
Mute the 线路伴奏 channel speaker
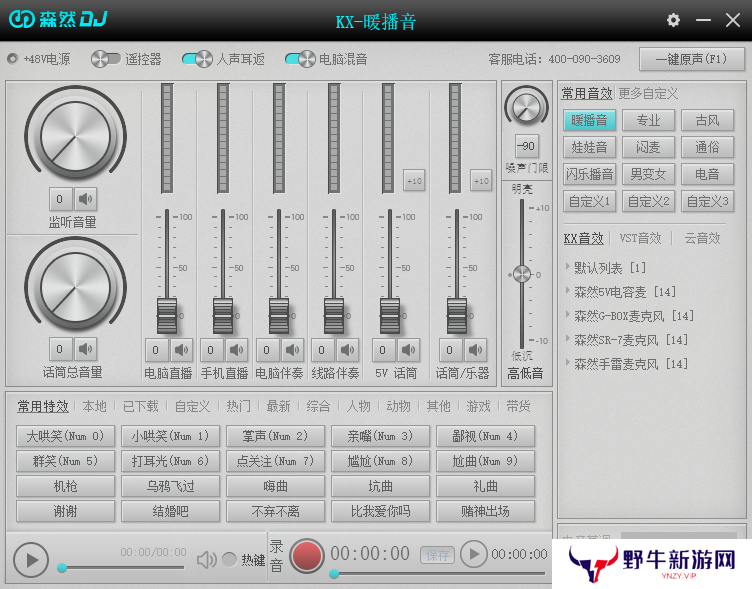coord(348,350)
